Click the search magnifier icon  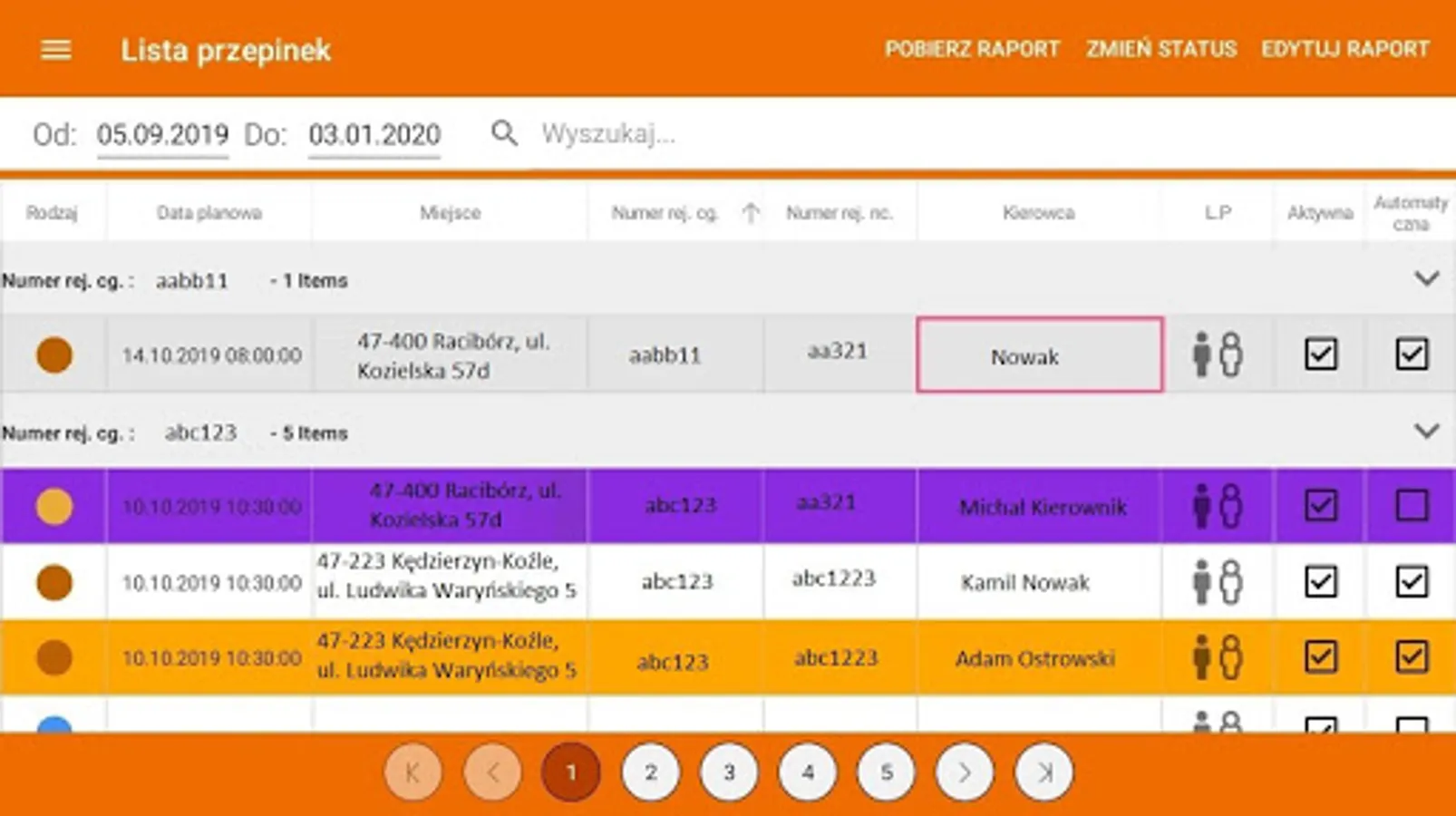point(504,134)
